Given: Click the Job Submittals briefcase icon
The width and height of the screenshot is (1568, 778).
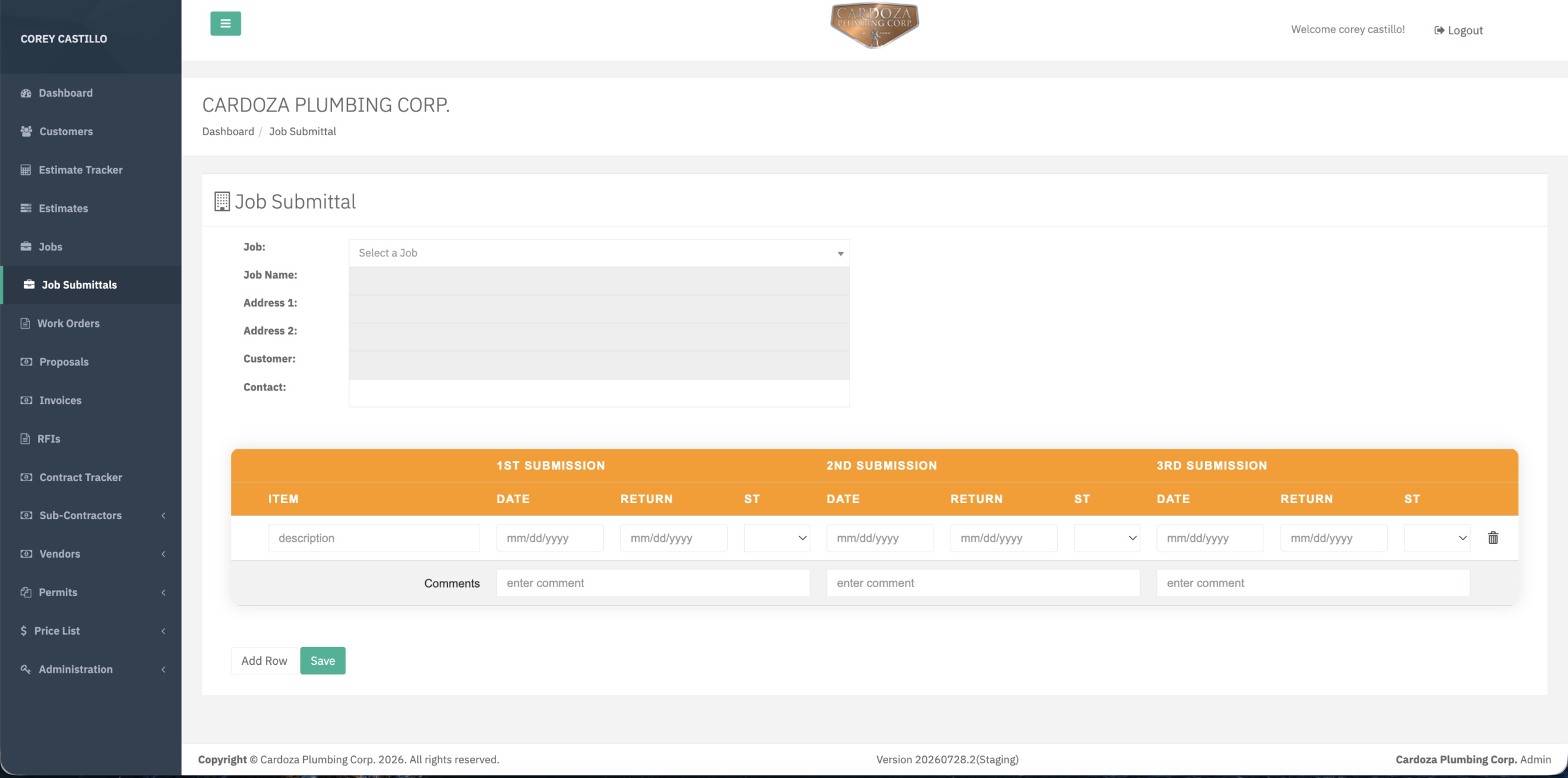Looking at the screenshot, I should [29, 285].
